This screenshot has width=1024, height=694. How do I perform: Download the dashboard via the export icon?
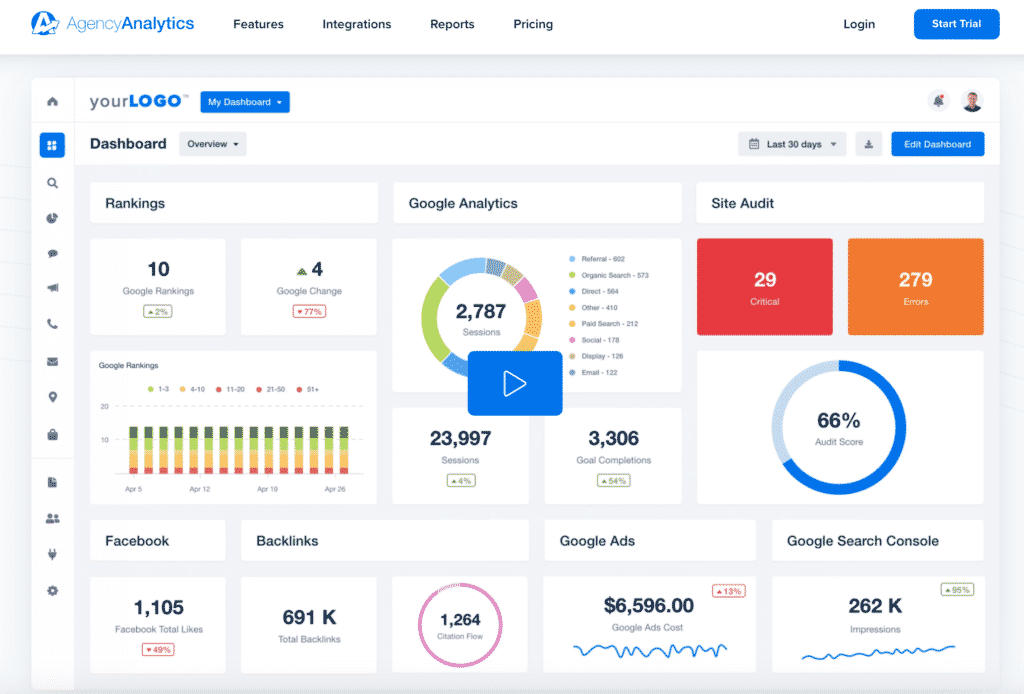click(x=868, y=144)
